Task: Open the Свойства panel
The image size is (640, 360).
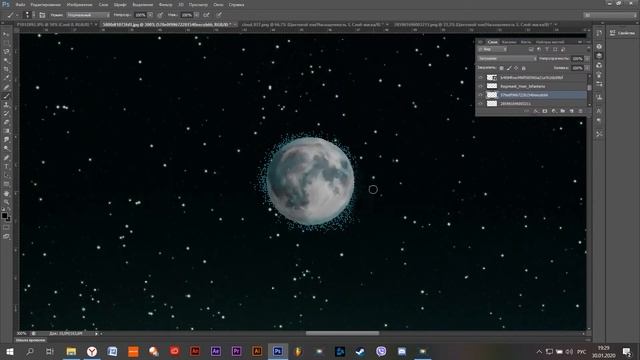Action: pos(622,33)
